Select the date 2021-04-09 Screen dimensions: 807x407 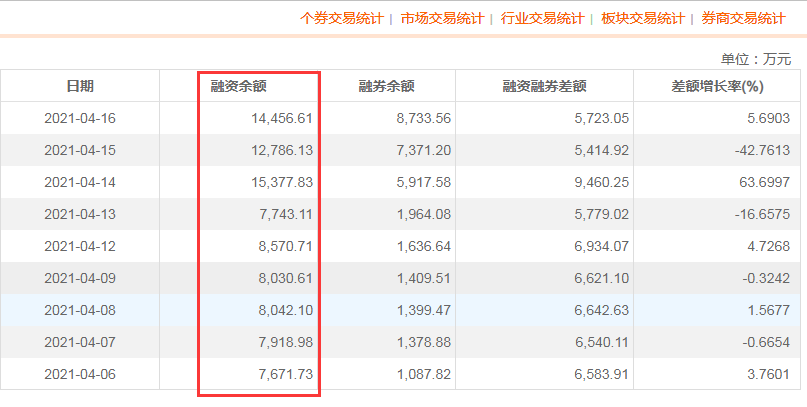[x=80, y=278]
